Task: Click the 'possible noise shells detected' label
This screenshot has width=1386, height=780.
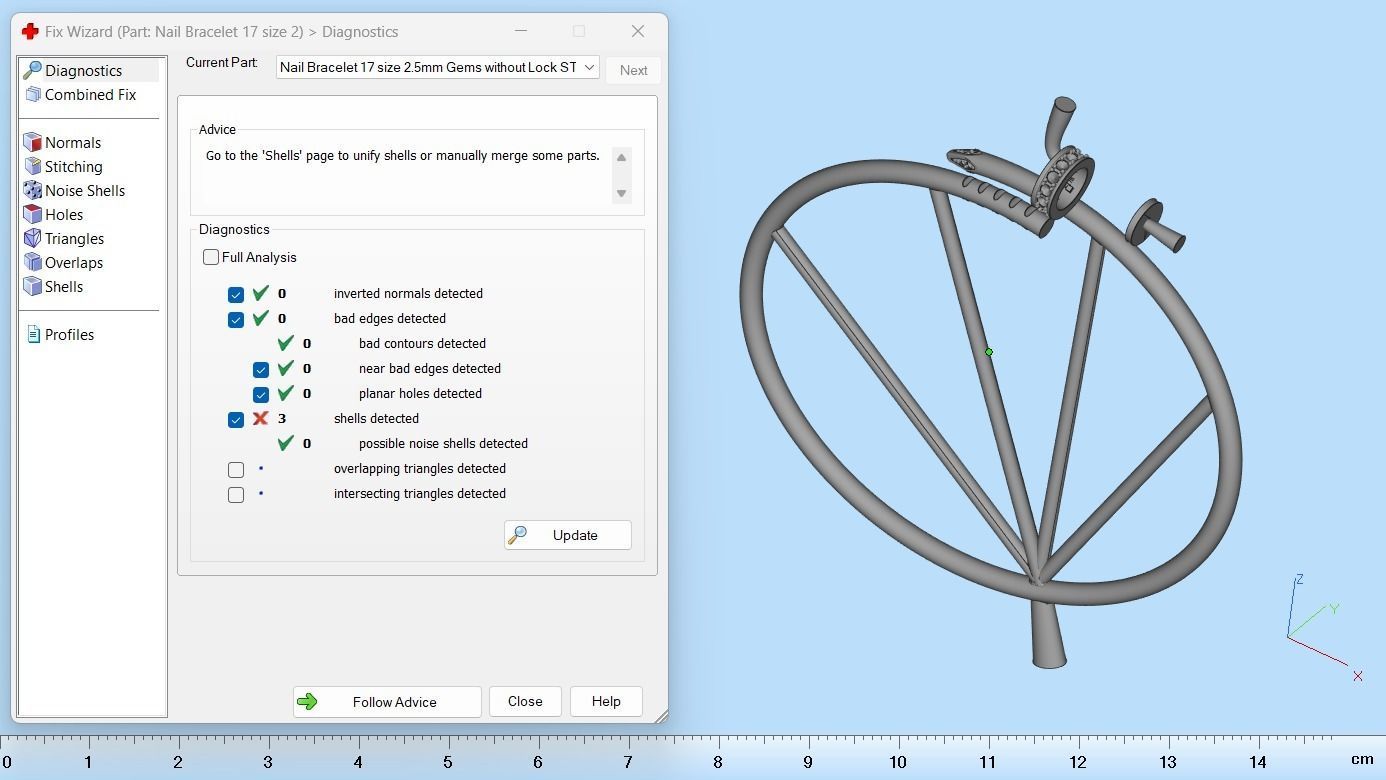Action: (443, 443)
